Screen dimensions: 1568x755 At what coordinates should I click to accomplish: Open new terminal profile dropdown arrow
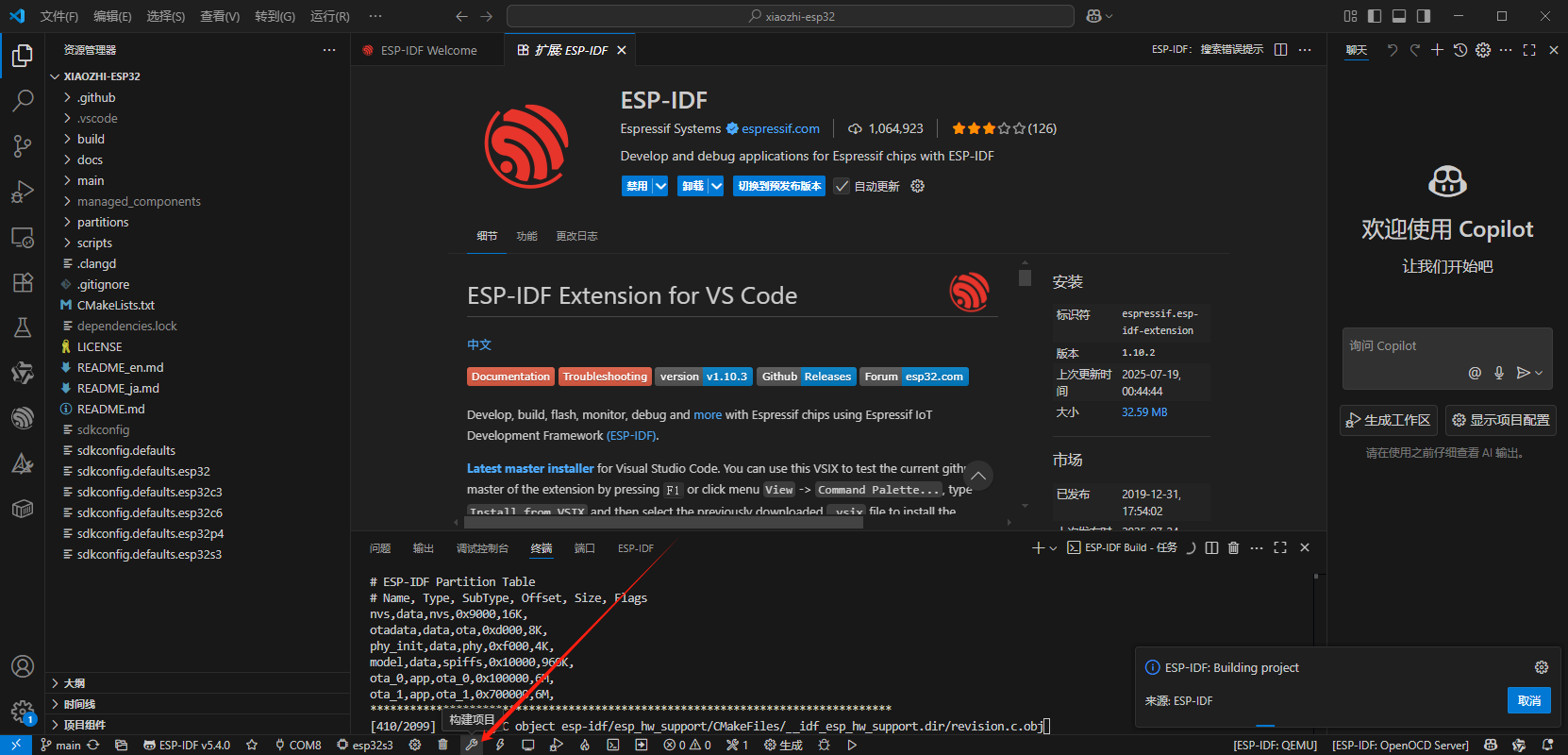[x=1053, y=547]
